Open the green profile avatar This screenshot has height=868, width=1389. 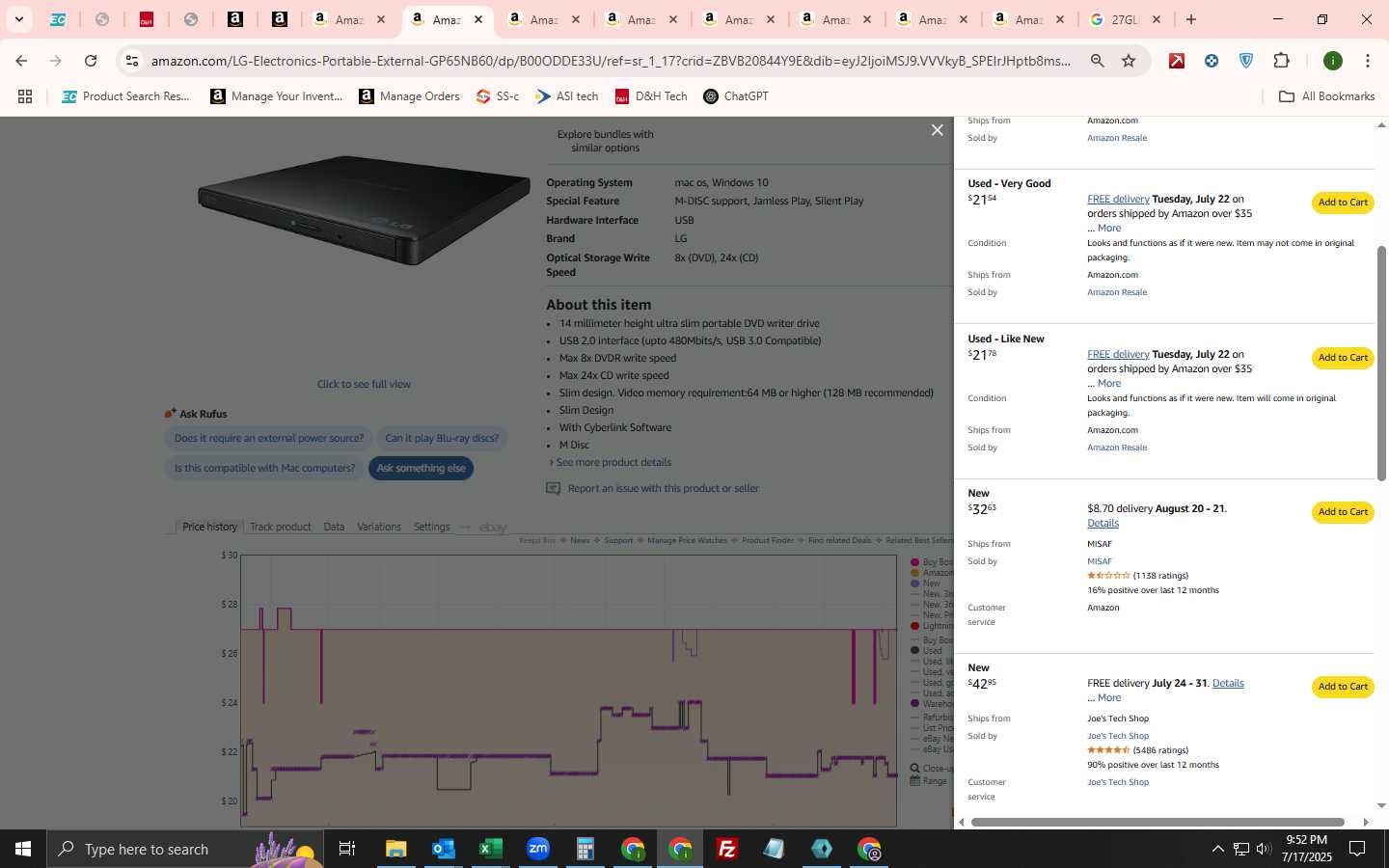[x=1333, y=61]
